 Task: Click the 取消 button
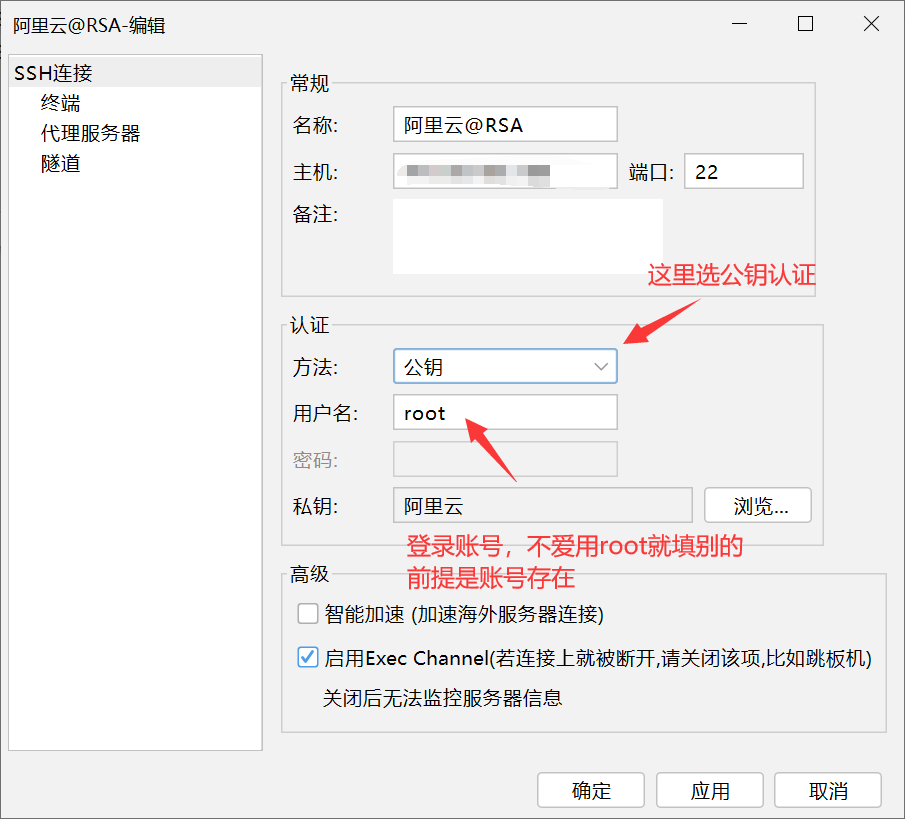pyautogui.click(x=828, y=790)
